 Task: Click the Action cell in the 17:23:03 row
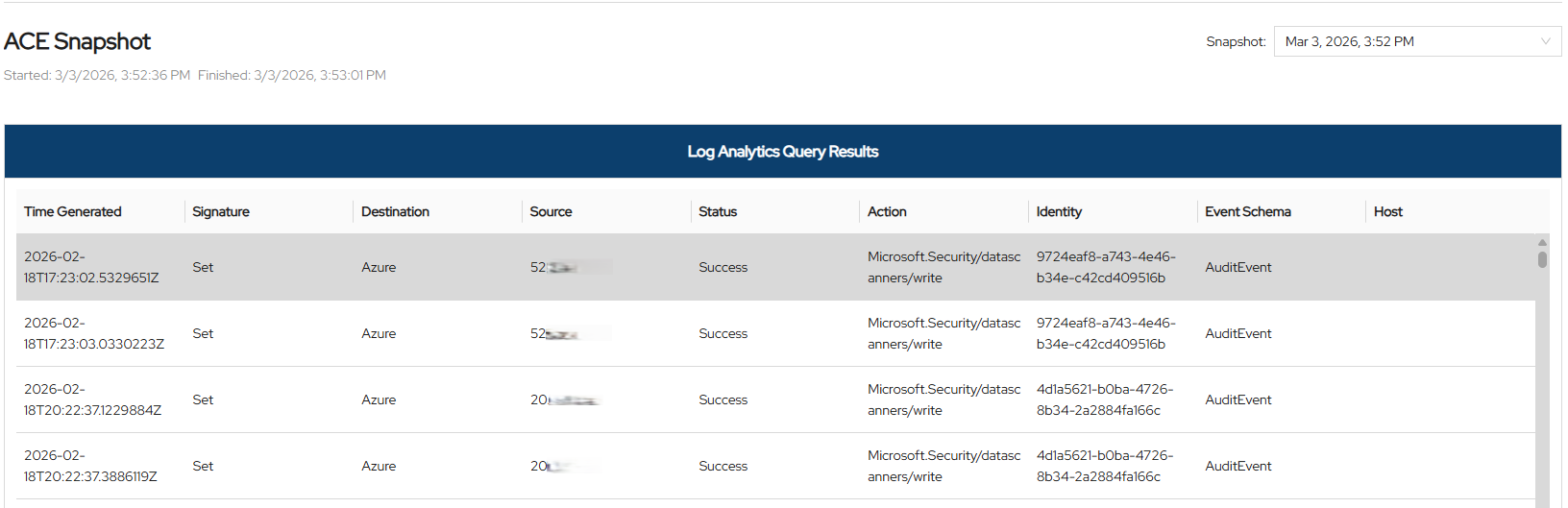943,333
